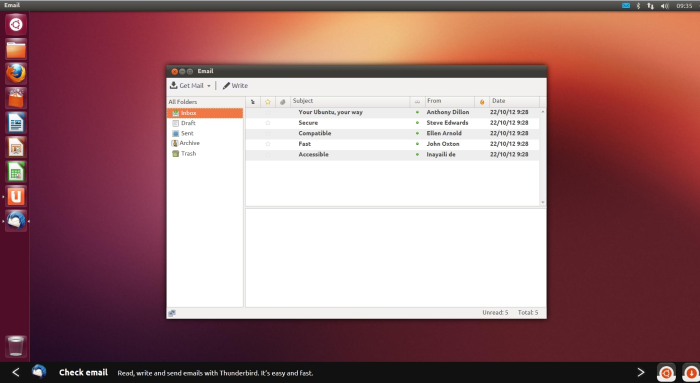The image size is (700, 383).
Task: Click the Write button to compose
Action: [235, 85]
